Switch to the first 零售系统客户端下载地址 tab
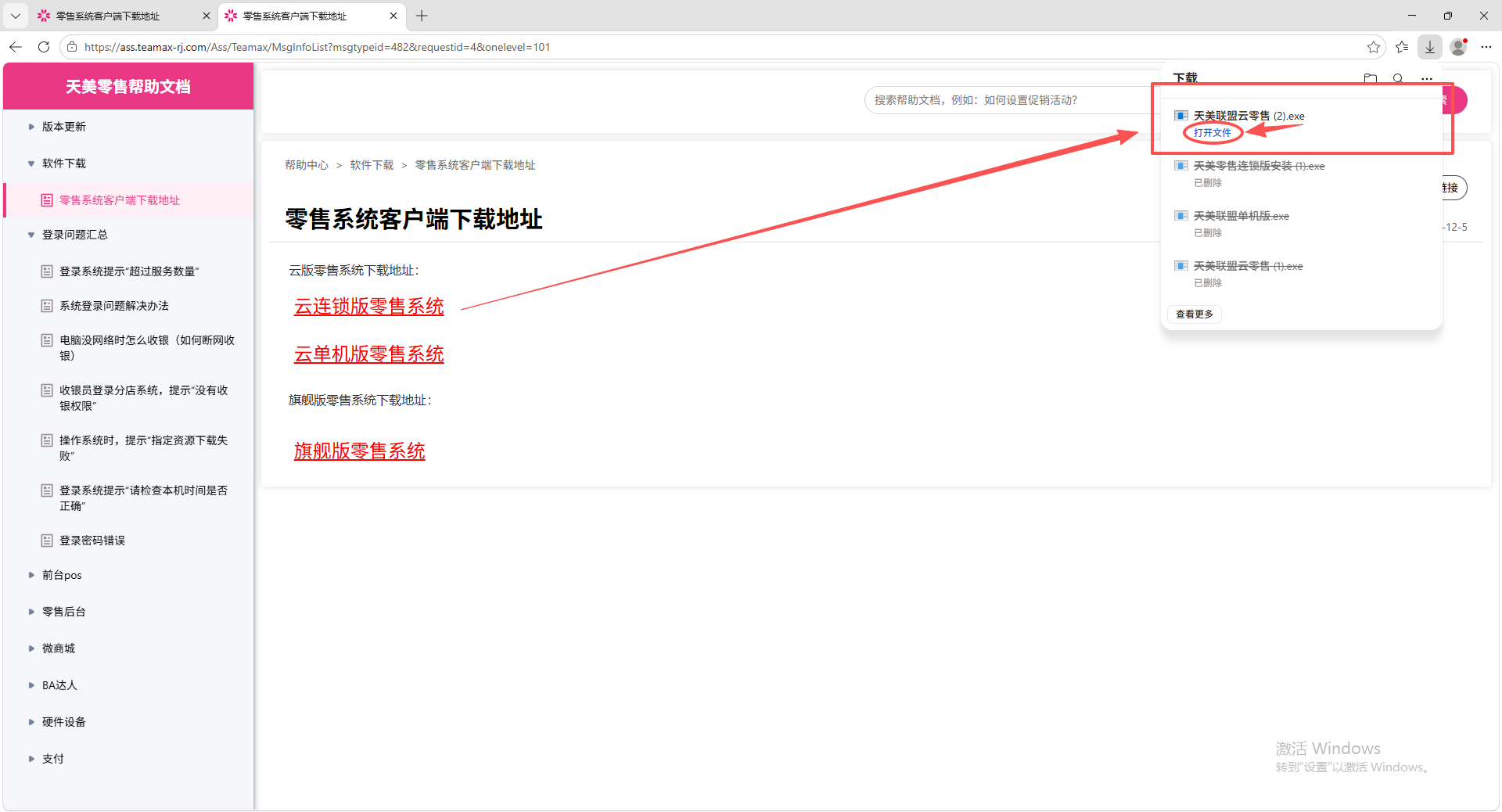 click(124, 16)
